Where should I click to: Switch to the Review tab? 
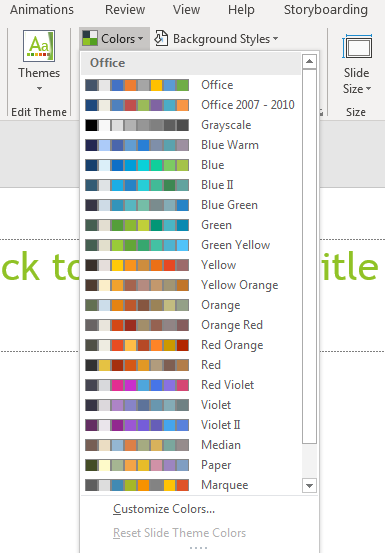pyautogui.click(x=125, y=10)
